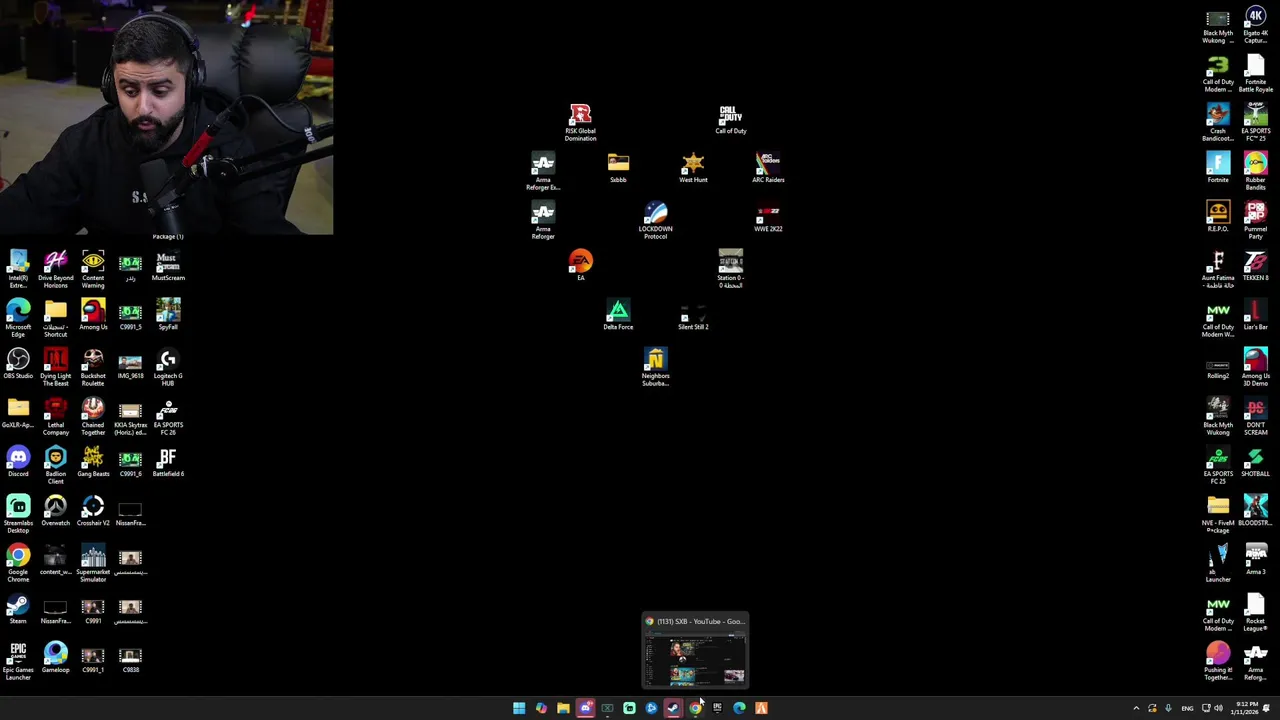This screenshot has height=720, width=1280.
Task: Select the Crash Bandicoot shortcut
Action: 1218,122
